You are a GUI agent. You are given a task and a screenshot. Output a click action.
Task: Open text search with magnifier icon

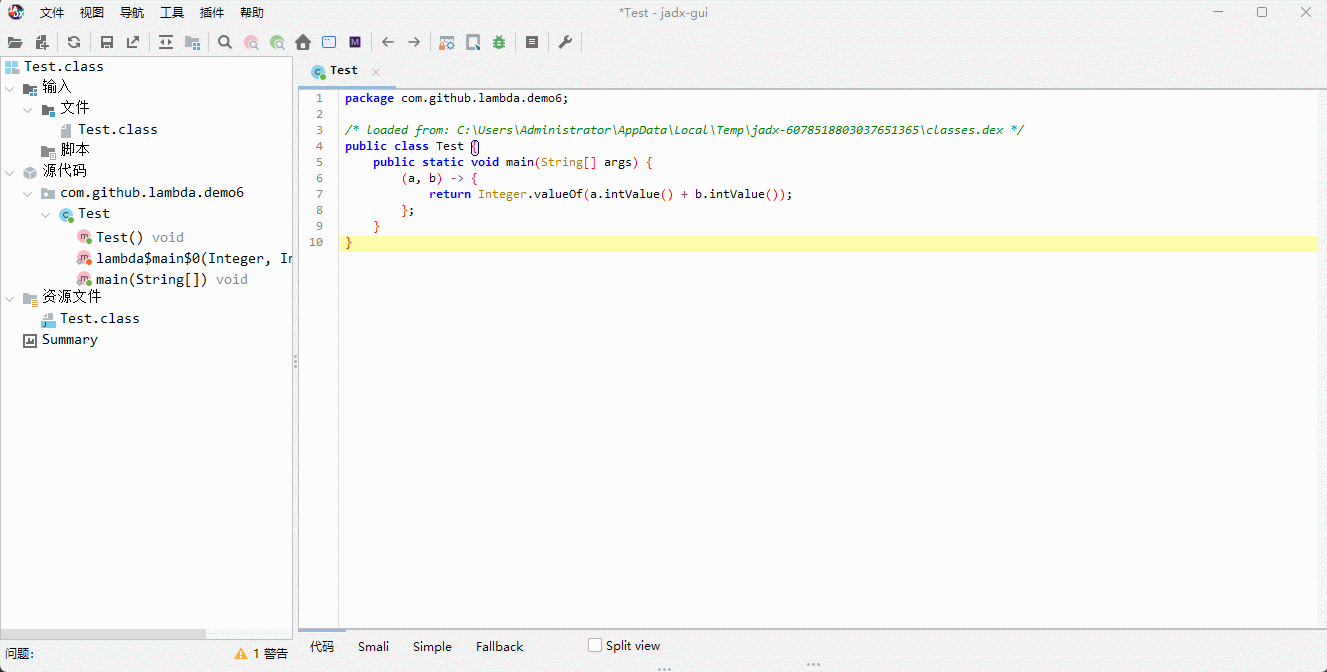coord(225,42)
